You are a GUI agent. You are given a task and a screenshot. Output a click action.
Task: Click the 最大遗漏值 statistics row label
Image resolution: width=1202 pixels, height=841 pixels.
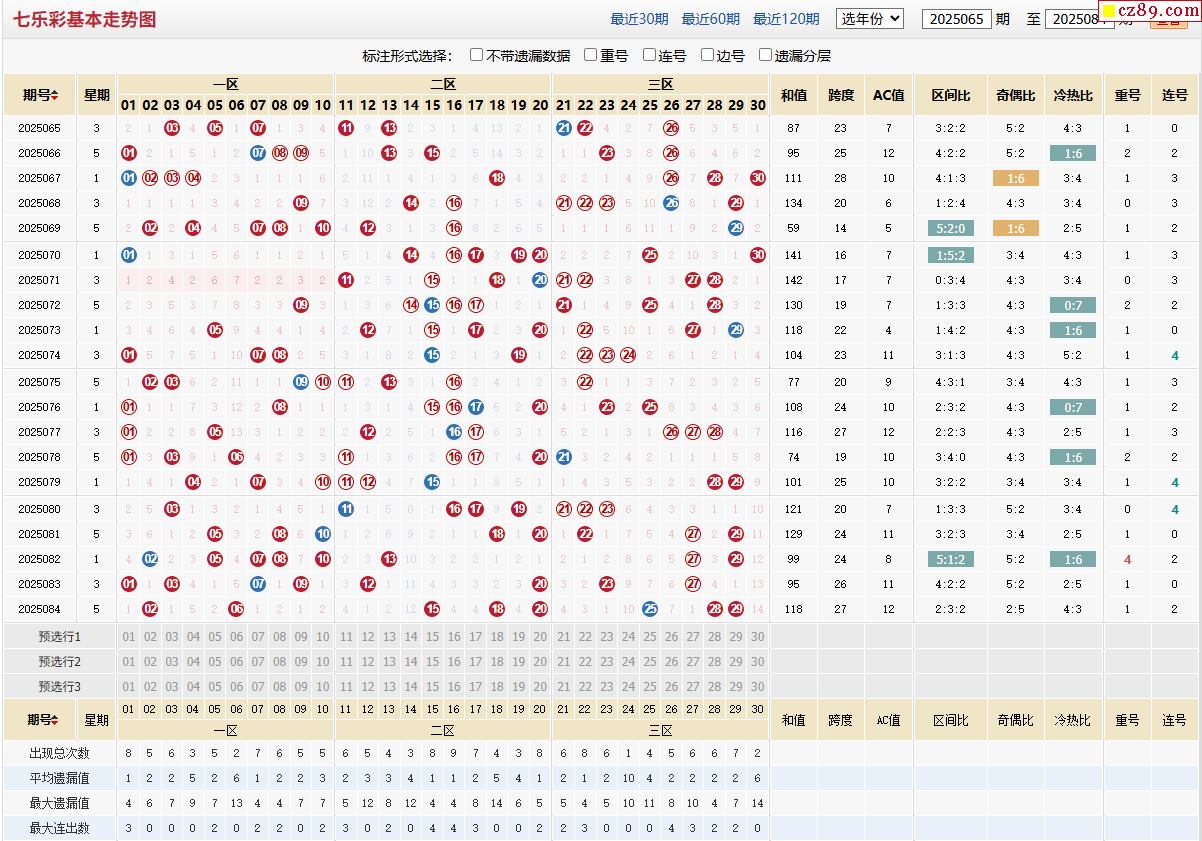60,803
